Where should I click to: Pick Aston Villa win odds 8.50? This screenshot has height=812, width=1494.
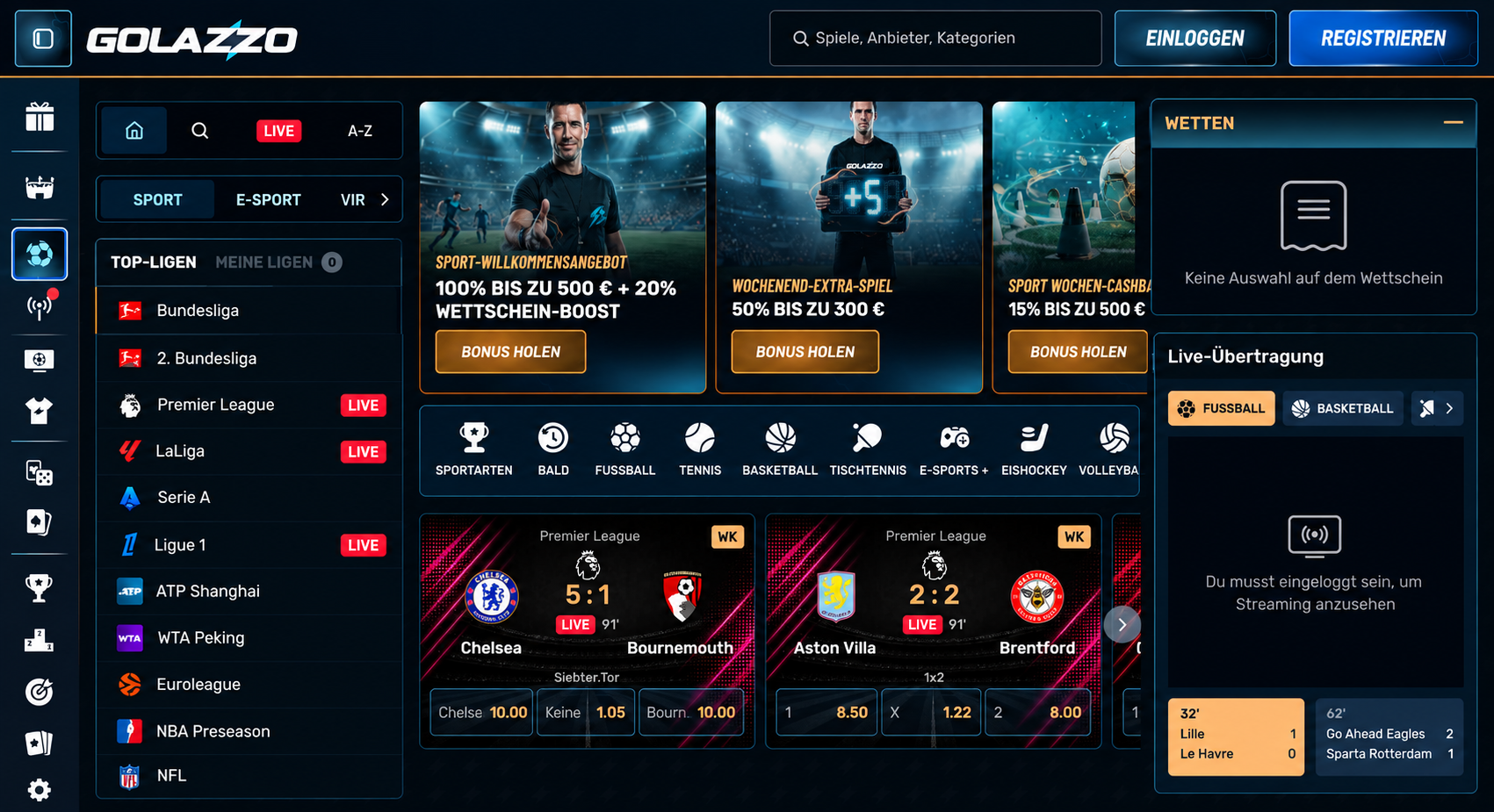(x=826, y=712)
